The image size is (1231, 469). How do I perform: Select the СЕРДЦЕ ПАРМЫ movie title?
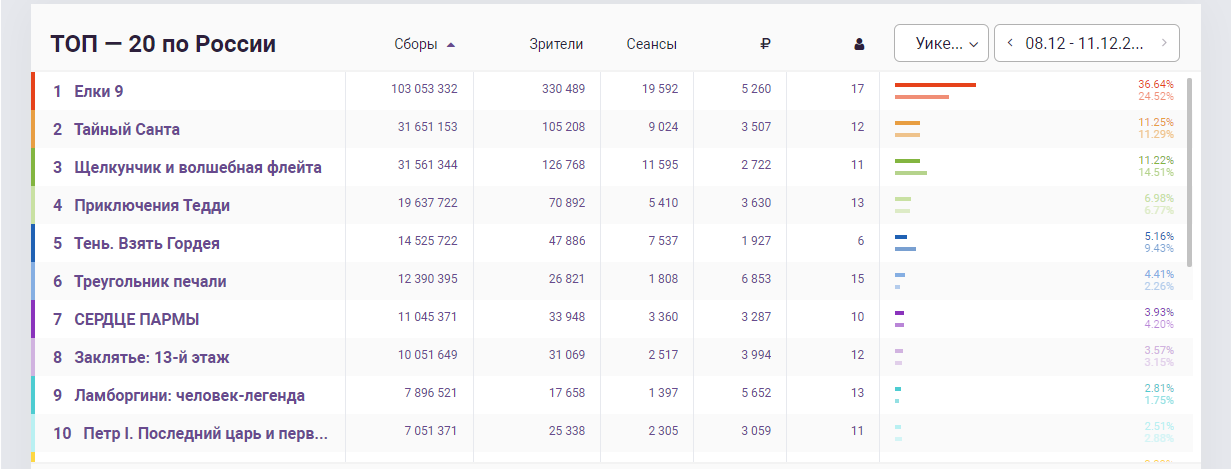136,319
